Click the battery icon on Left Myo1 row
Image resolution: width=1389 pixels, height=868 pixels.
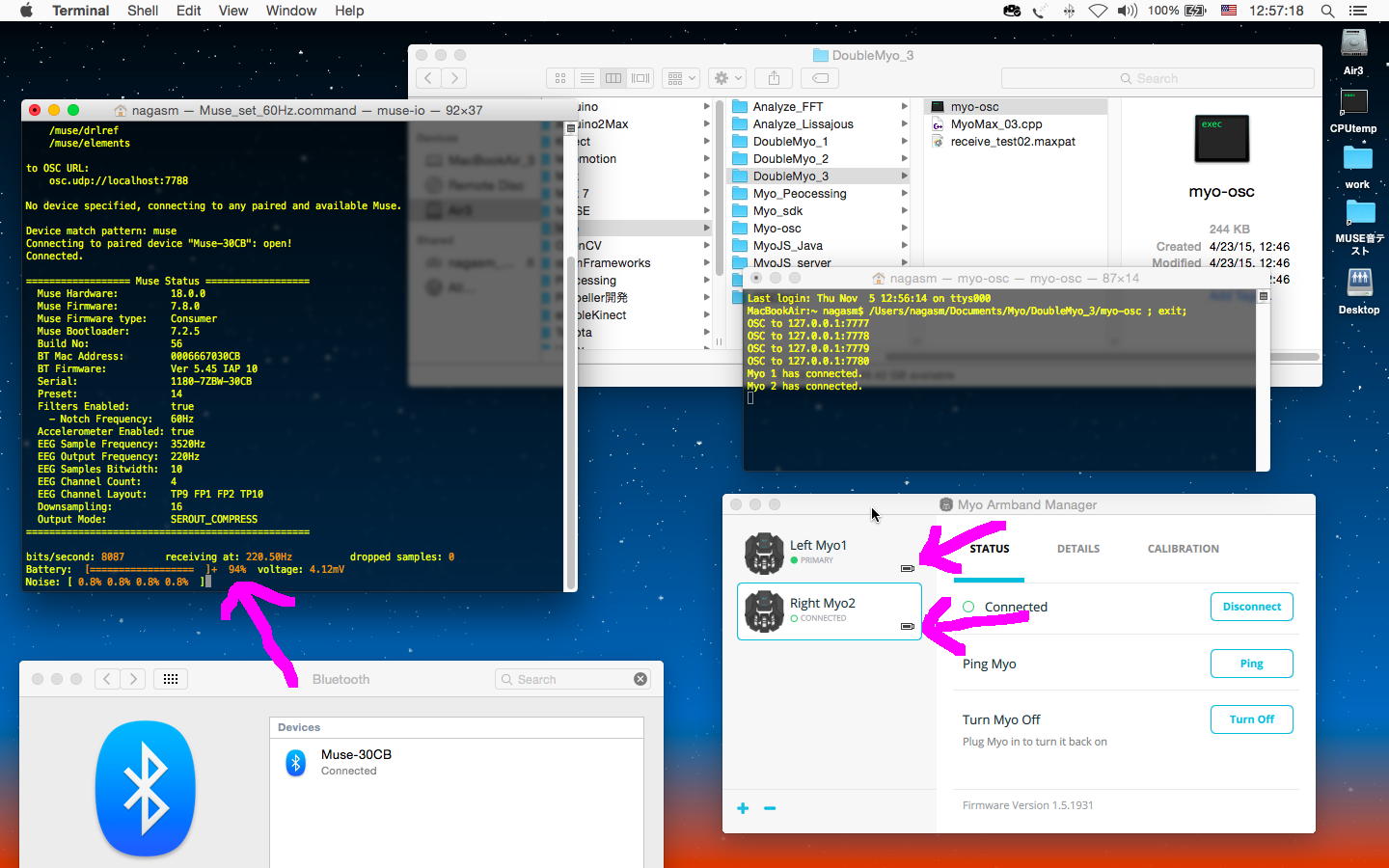click(907, 568)
